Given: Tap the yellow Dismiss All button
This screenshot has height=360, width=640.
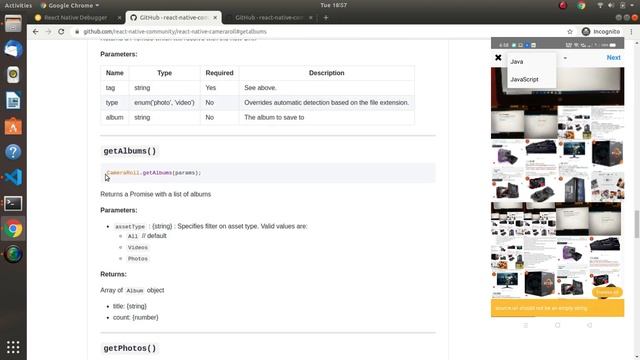Looking at the screenshot, I should coord(607,292).
